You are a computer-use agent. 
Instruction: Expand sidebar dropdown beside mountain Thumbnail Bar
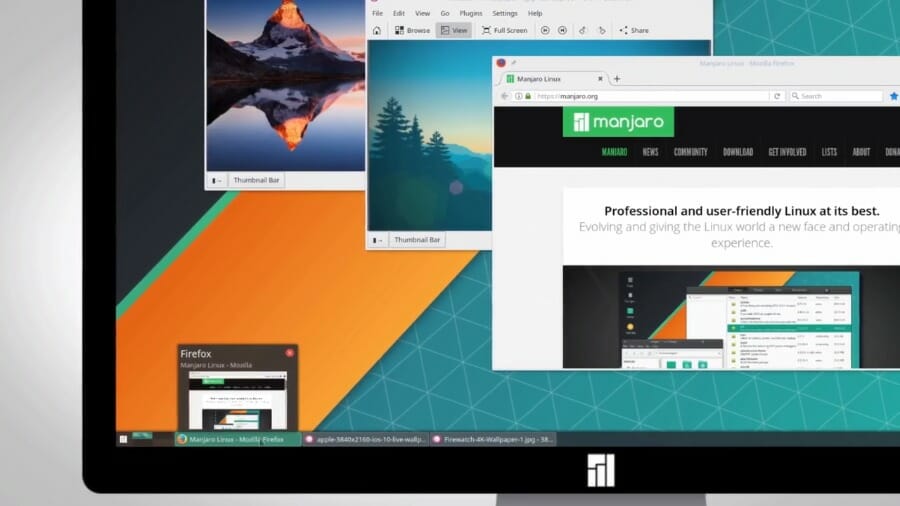(216, 180)
